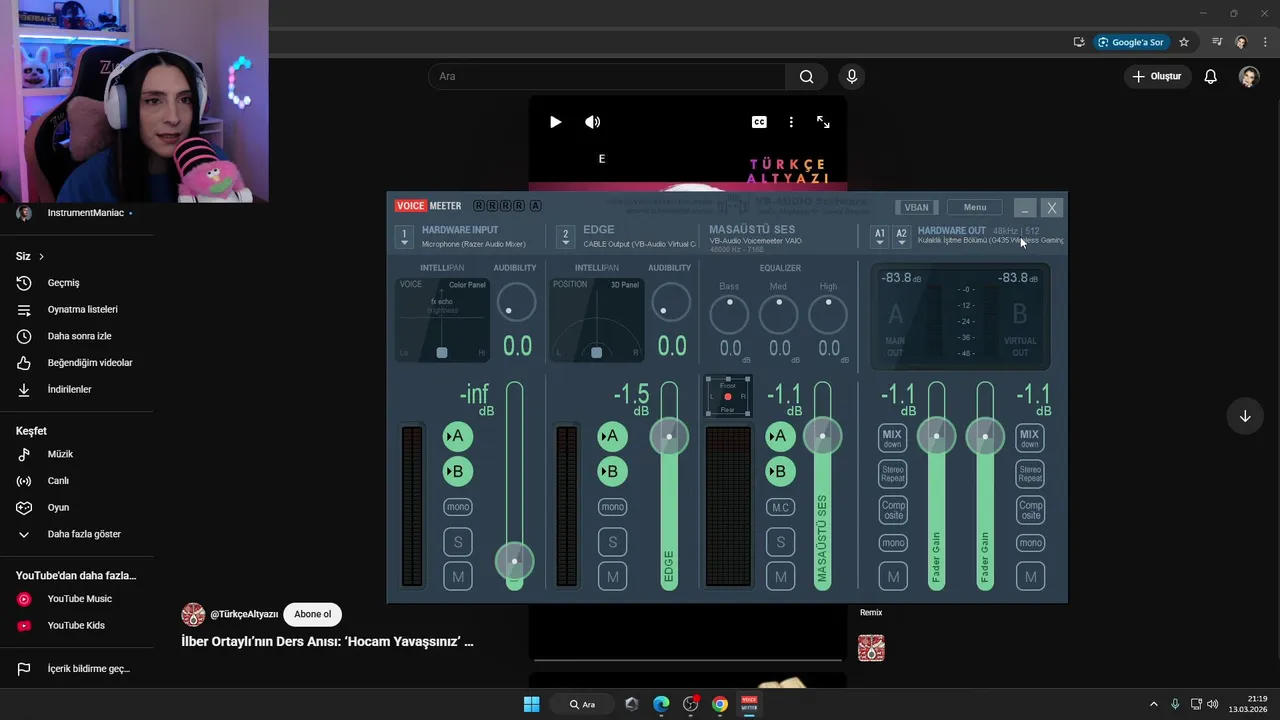Solo the Hardware Input strip
Screen dimensions: 1280x720
(x=458, y=542)
